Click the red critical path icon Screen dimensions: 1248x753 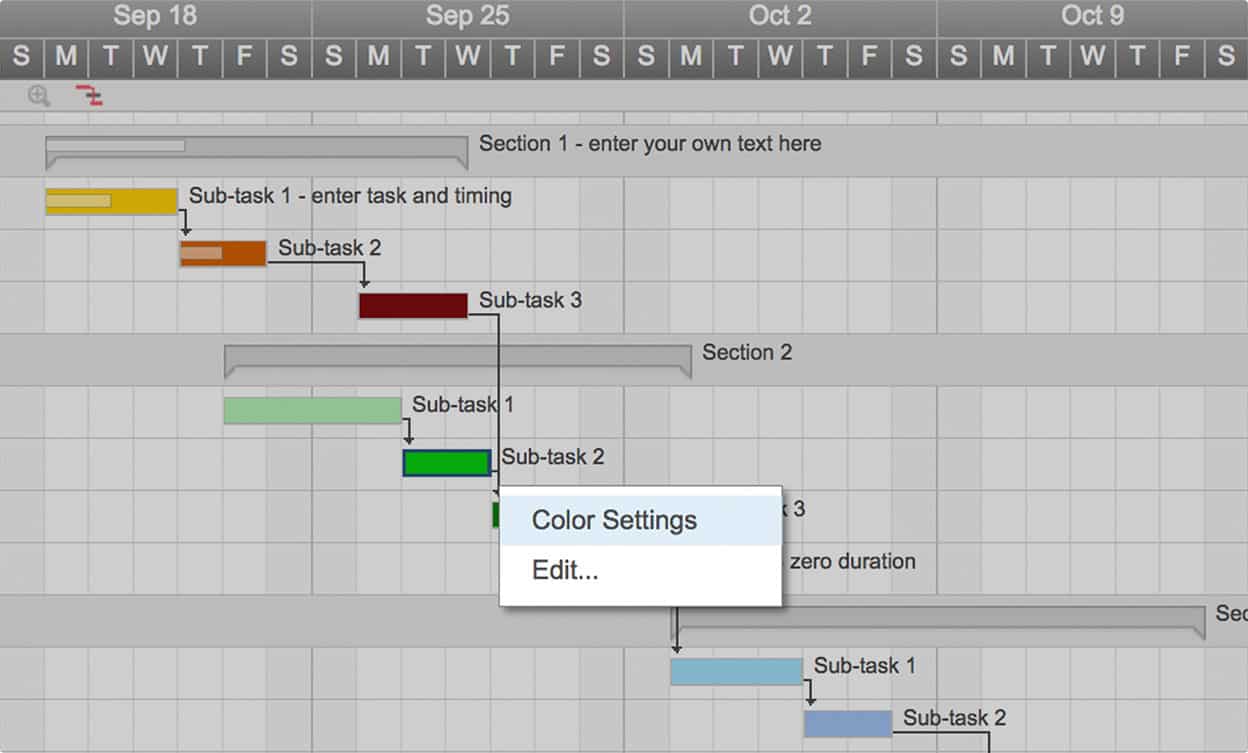coord(90,96)
